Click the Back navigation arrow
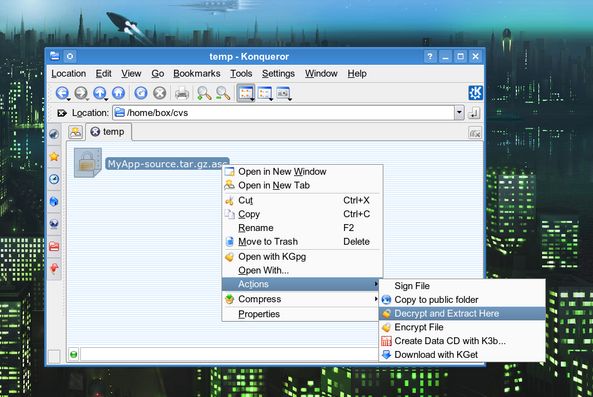This screenshot has width=593, height=397. coord(62,93)
